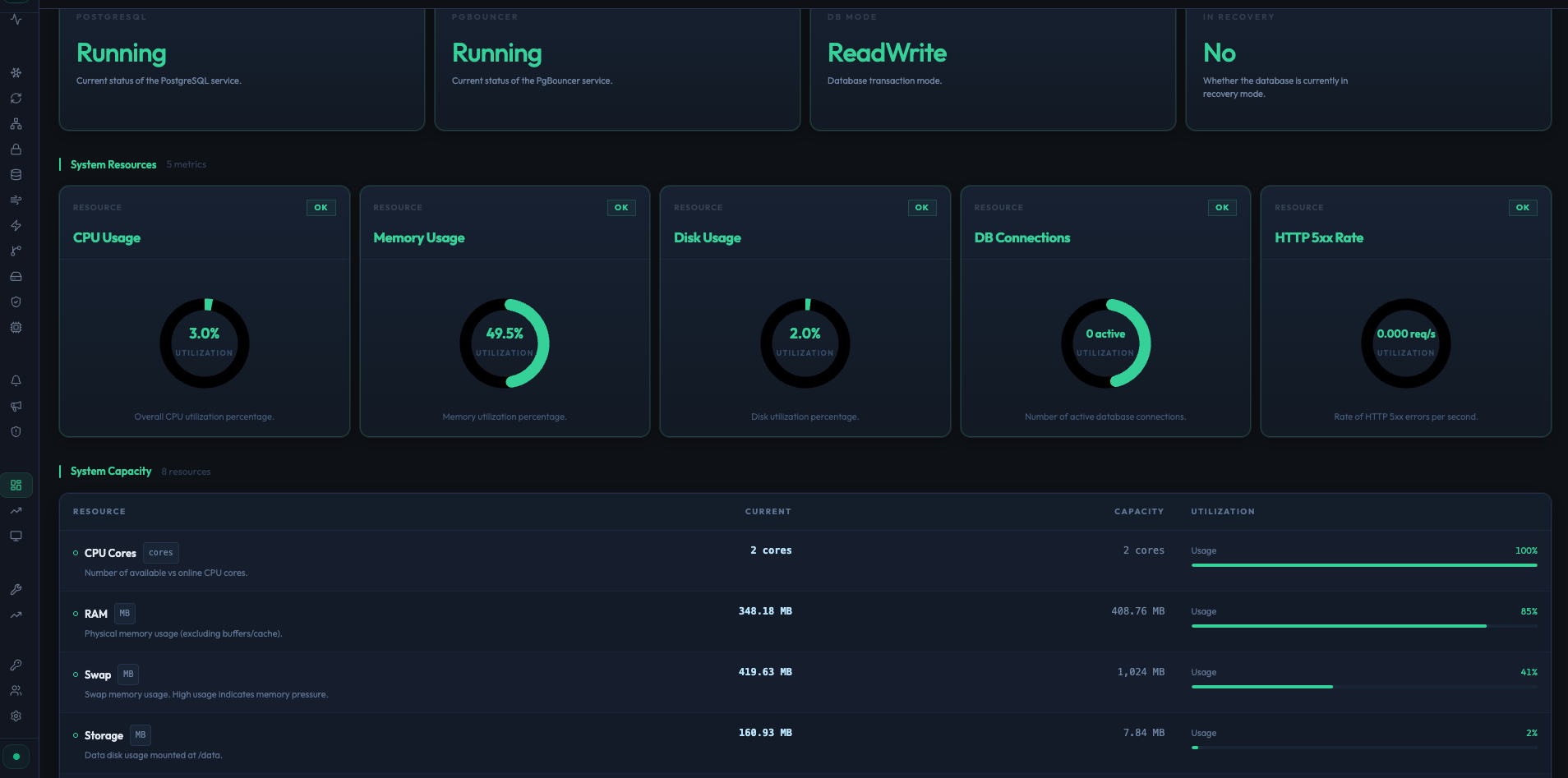1568x778 pixels.
Task: Click the megaphone announcements sidebar icon
Action: (16, 406)
